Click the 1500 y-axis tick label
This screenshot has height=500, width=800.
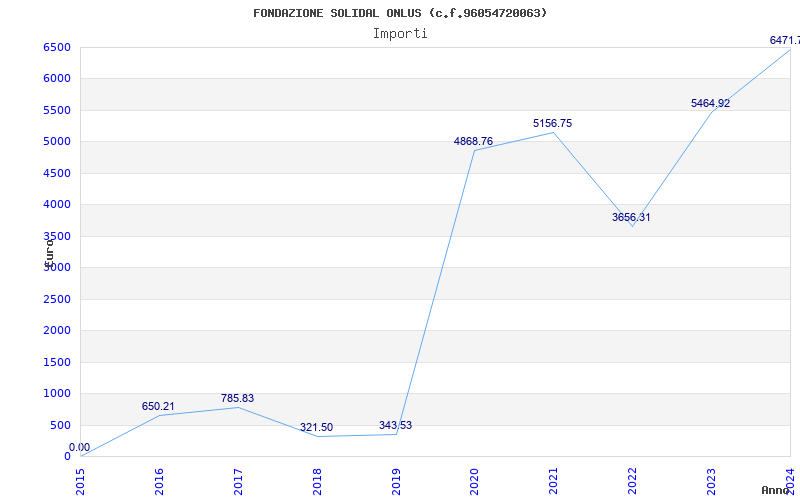[57, 362]
